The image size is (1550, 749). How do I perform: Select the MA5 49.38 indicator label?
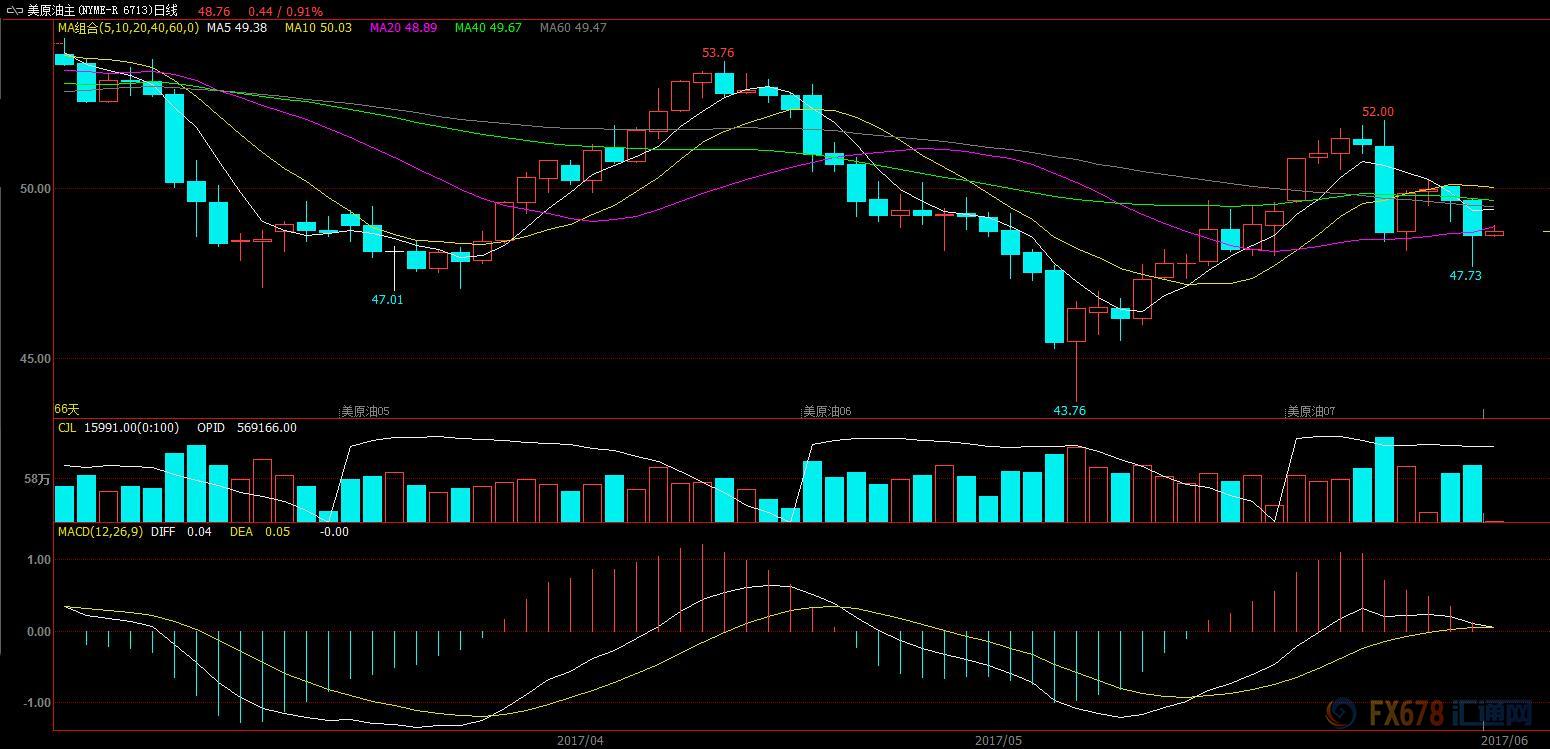237,28
